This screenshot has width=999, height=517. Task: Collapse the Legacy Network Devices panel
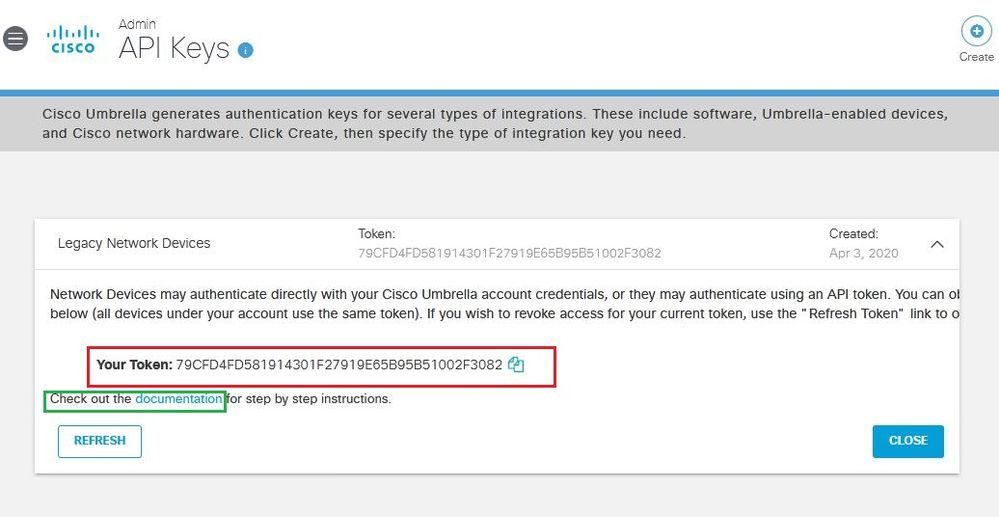coord(937,244)
